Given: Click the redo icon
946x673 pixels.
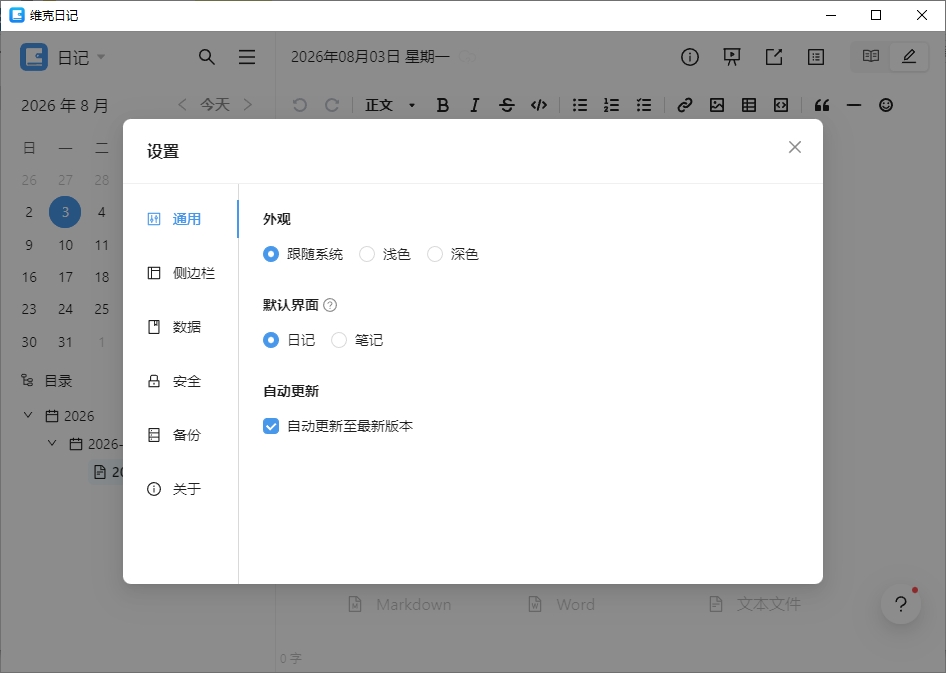Looking at the screenshot, I should pos(332,106).
